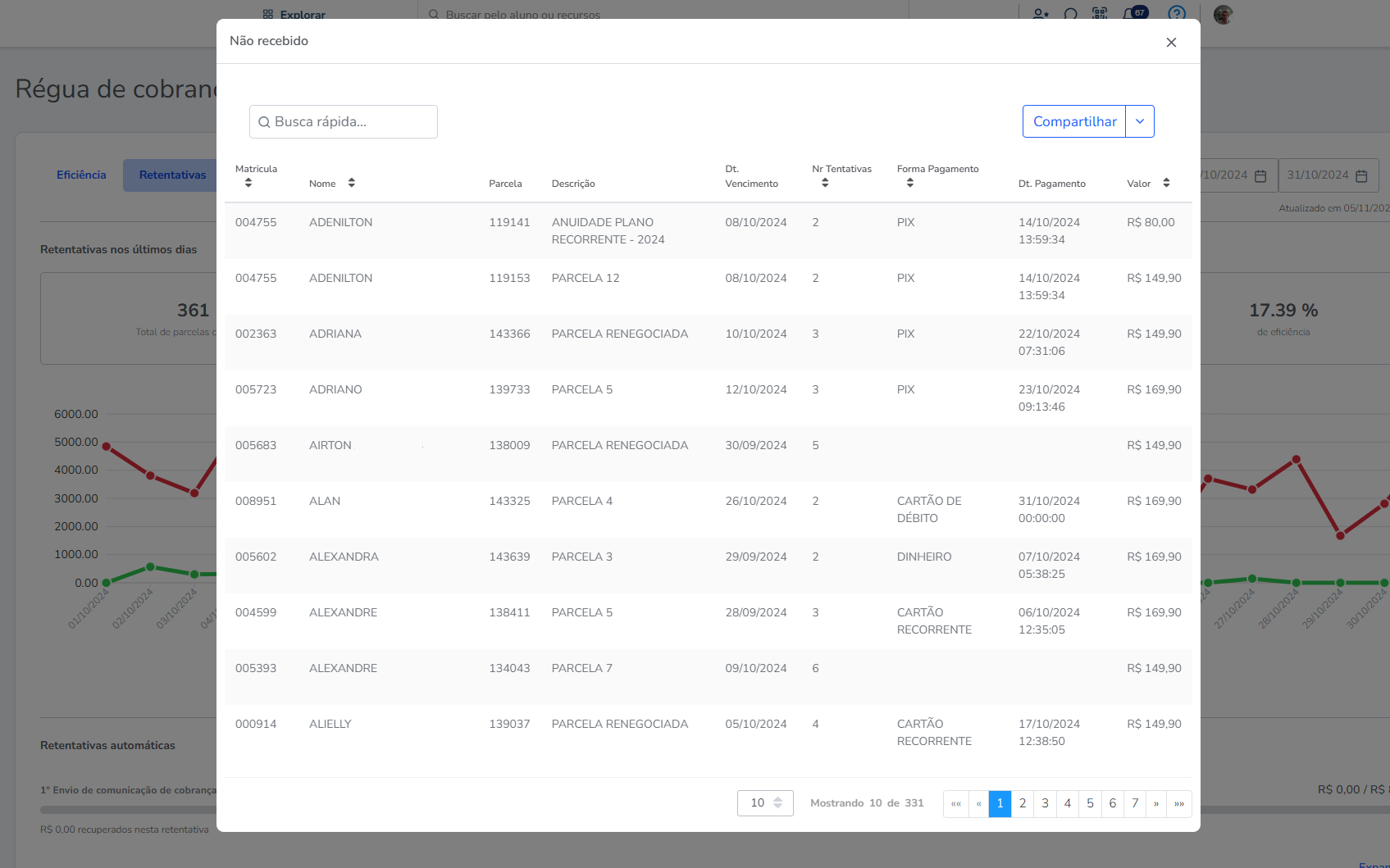Image resolution: width=1390 pixels, height=868 pixels.
Task: Go to page 2 of results
Action: tap(1023, 803)
